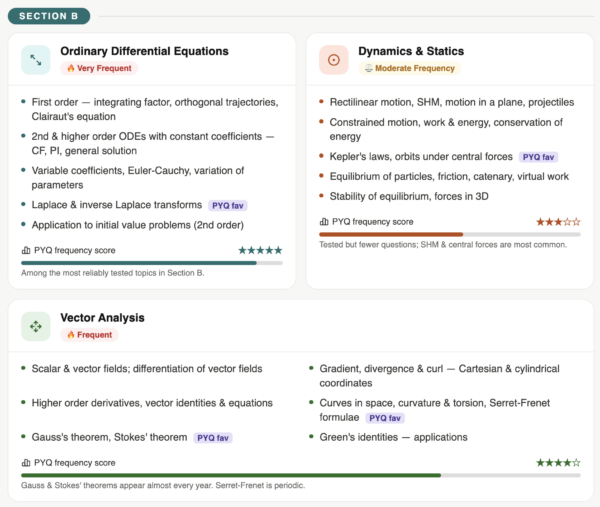Screen dimensions: 600x507
Task: Select the SECTION B label pill
Action: pos(49,16)
